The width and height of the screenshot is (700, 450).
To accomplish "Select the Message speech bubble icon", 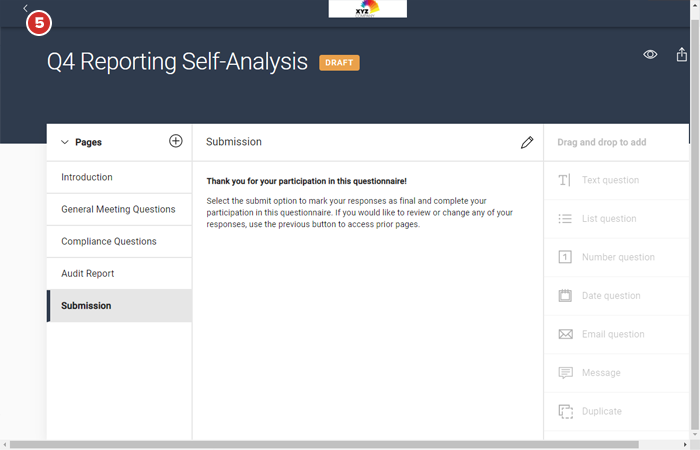I will [x=565, y=373].
